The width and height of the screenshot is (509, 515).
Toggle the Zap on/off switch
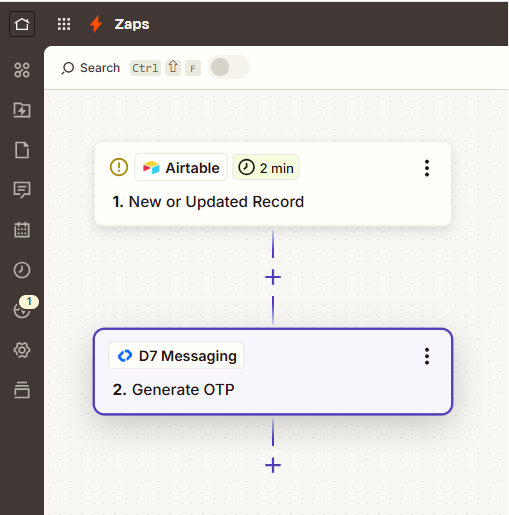[229, 67]
